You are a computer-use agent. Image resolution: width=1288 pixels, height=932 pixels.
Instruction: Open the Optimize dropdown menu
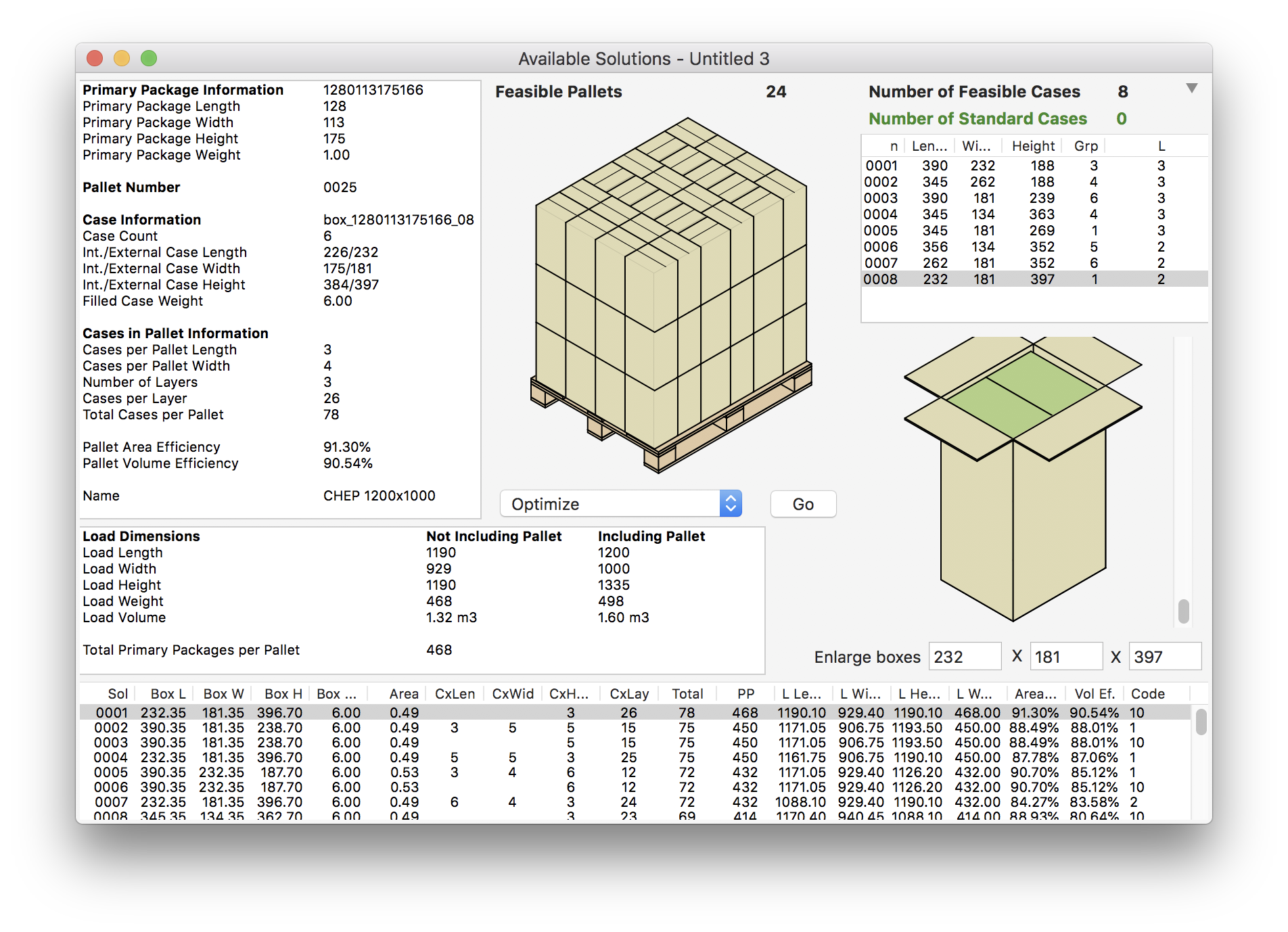(621, 504)
